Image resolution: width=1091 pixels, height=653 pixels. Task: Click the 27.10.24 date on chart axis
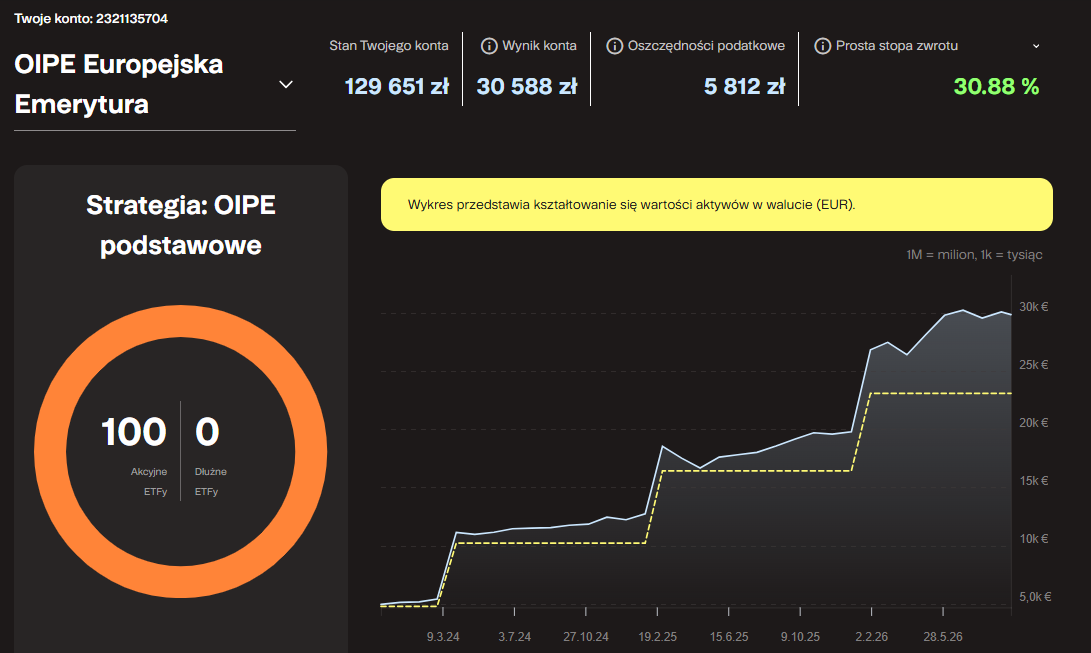(586, 636)
